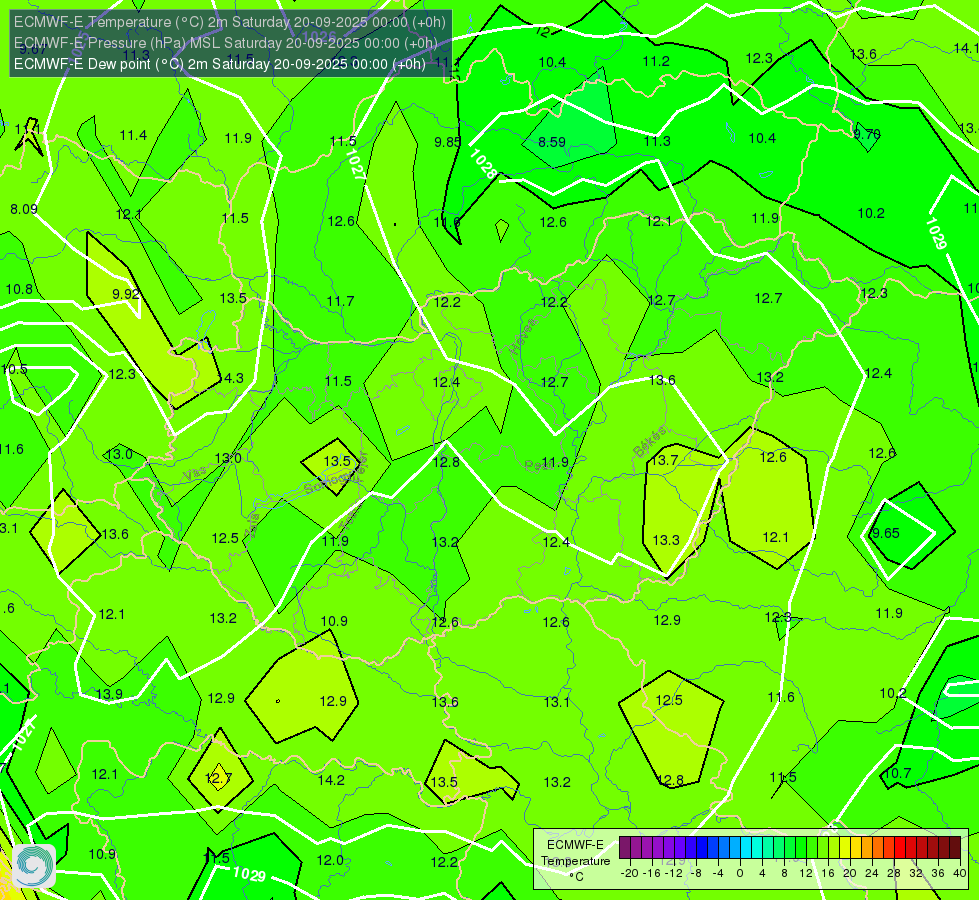Click the leftmost purple legend swatch
Screen dimensions: 979x900
(624, 848)
